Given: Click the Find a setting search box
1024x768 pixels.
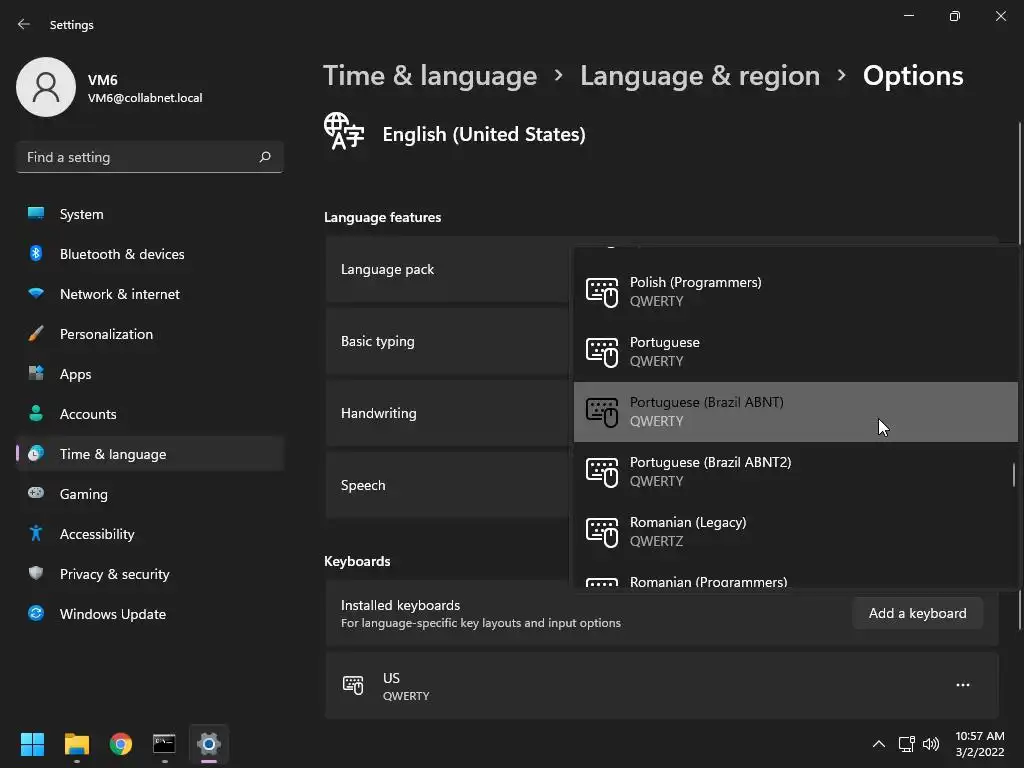Looking at the screenshot, I should 138,157.
